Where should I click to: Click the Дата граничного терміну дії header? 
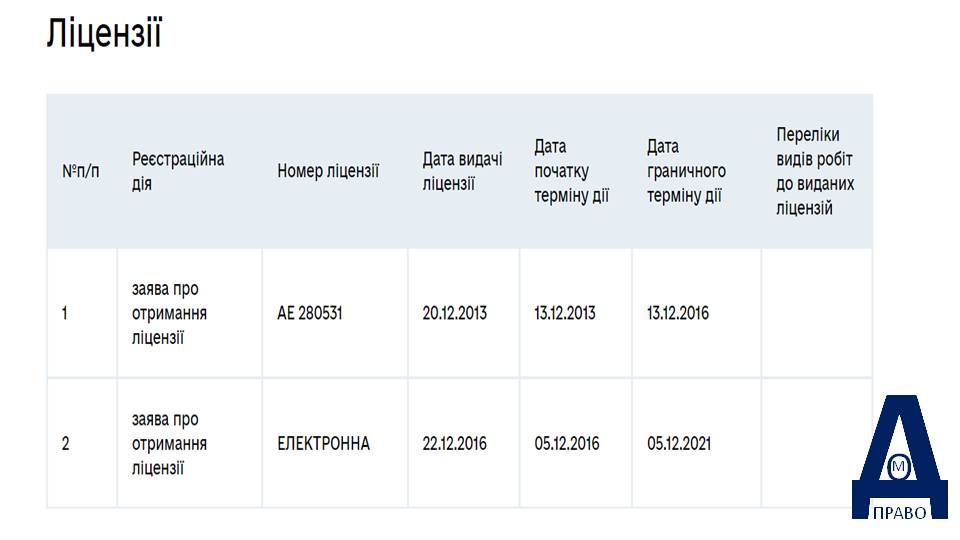click(686, 171)
